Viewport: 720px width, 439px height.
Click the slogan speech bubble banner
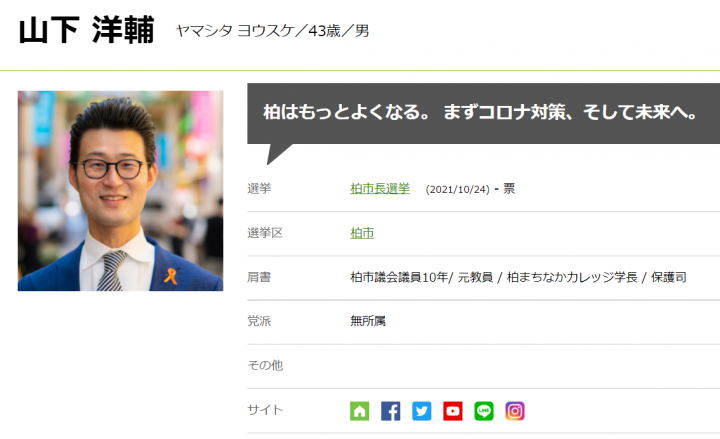483,113
